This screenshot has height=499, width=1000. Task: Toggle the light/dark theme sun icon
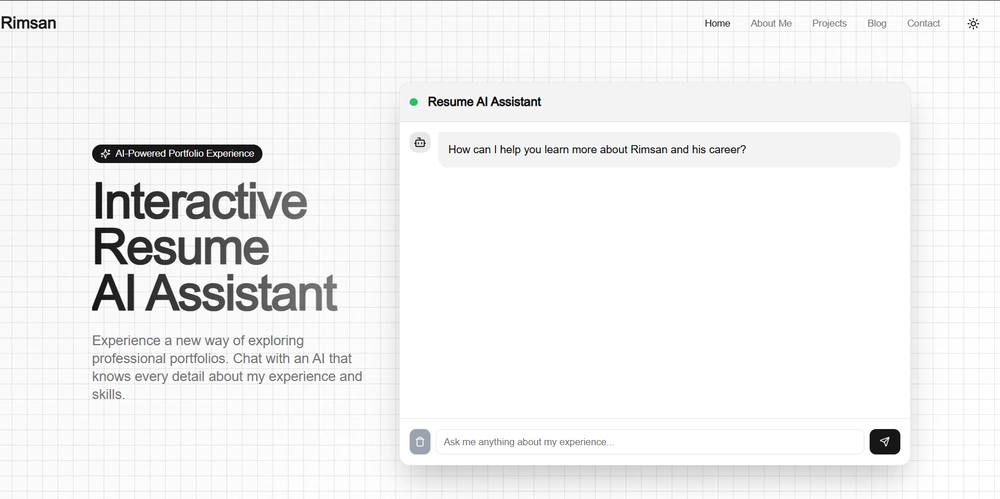pos(973,24)
